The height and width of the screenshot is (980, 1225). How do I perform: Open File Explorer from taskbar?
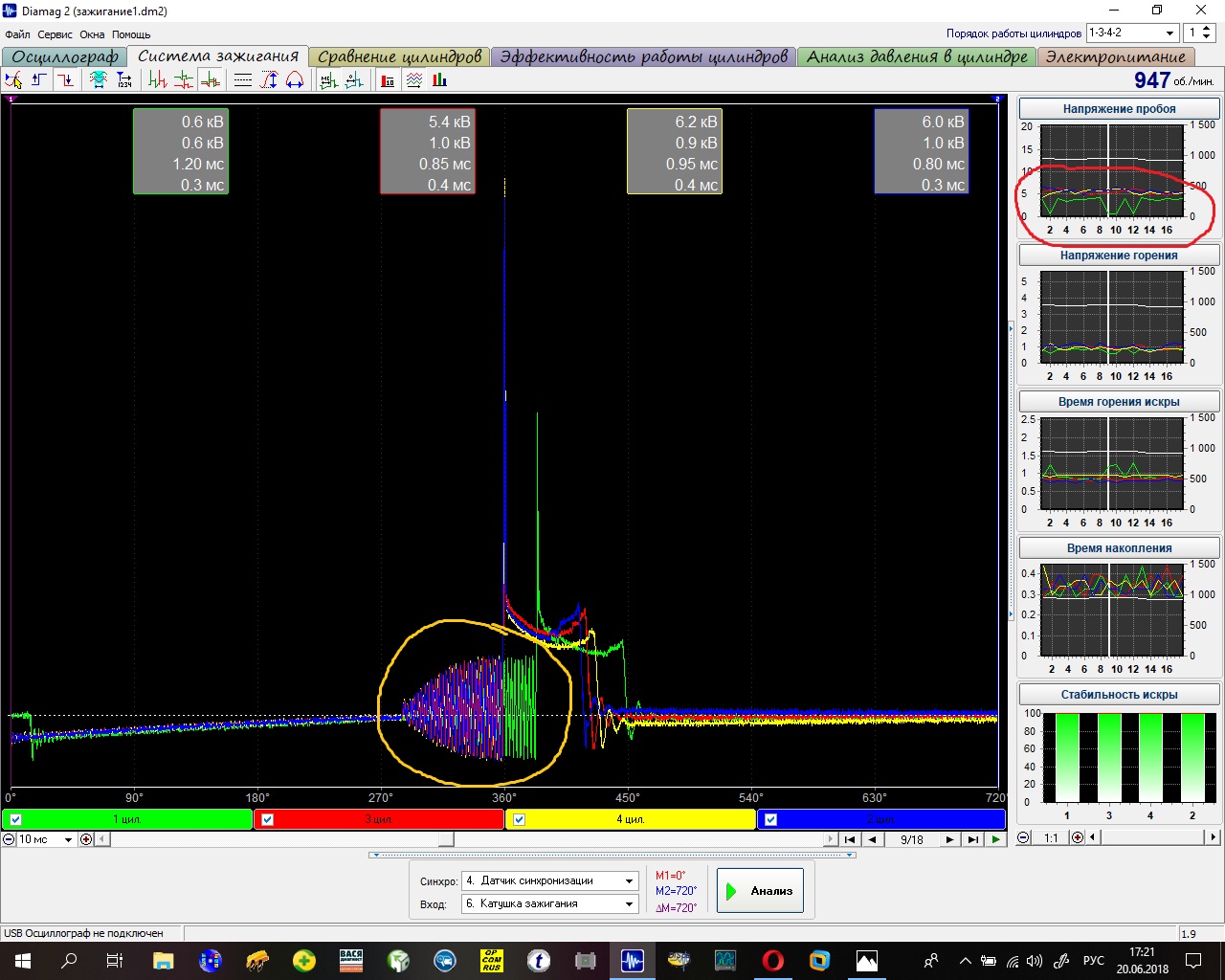coord(163,961)
